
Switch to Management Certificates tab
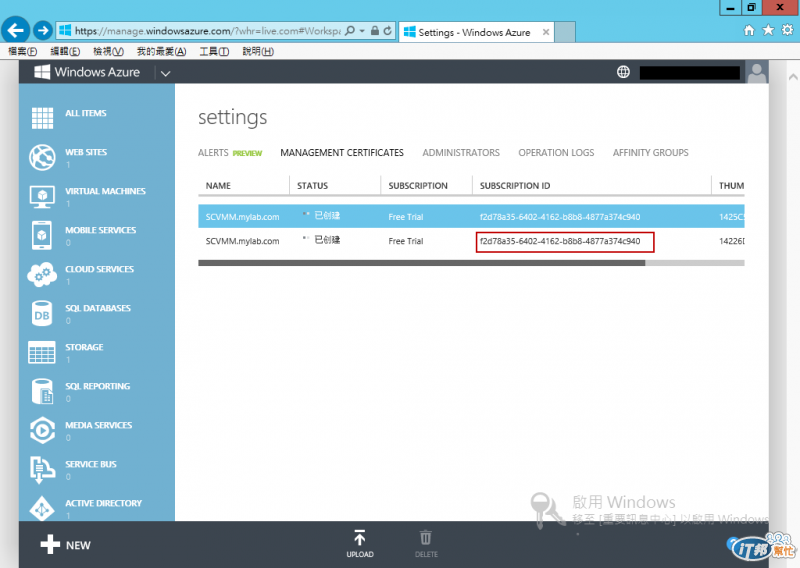(341, 153)
